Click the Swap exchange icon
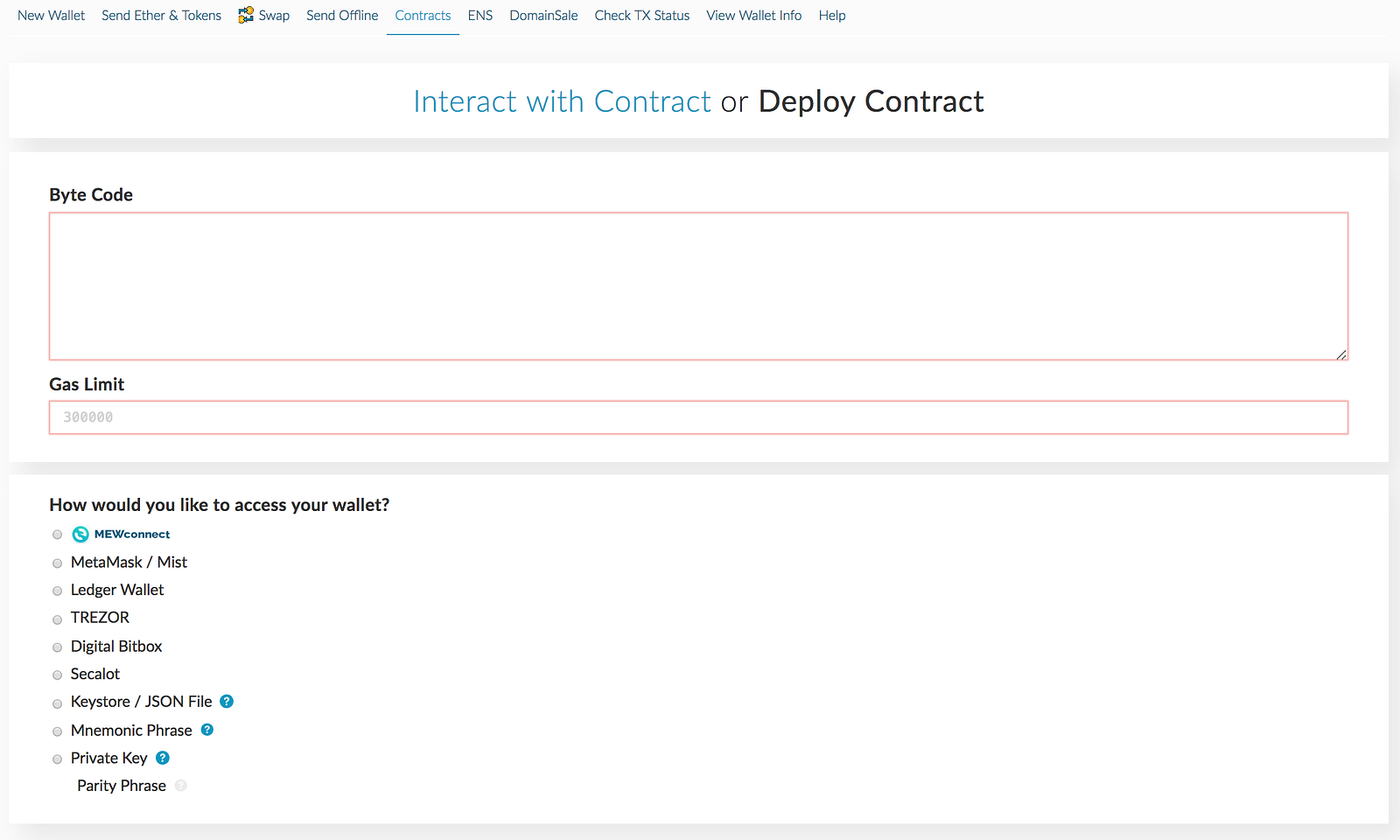 [x=246, y=15]
